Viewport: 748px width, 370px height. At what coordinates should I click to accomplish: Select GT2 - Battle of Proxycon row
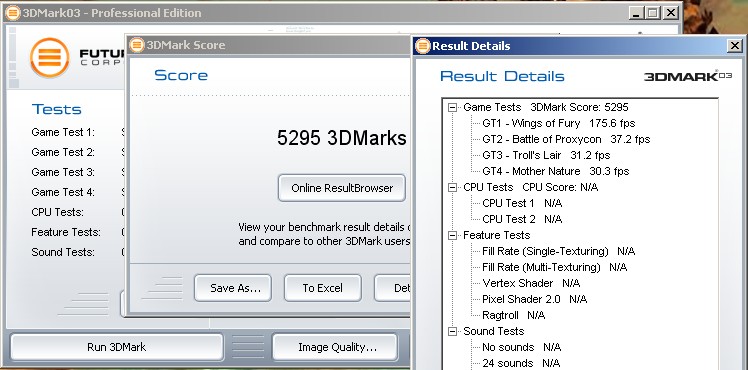[566, 139]
